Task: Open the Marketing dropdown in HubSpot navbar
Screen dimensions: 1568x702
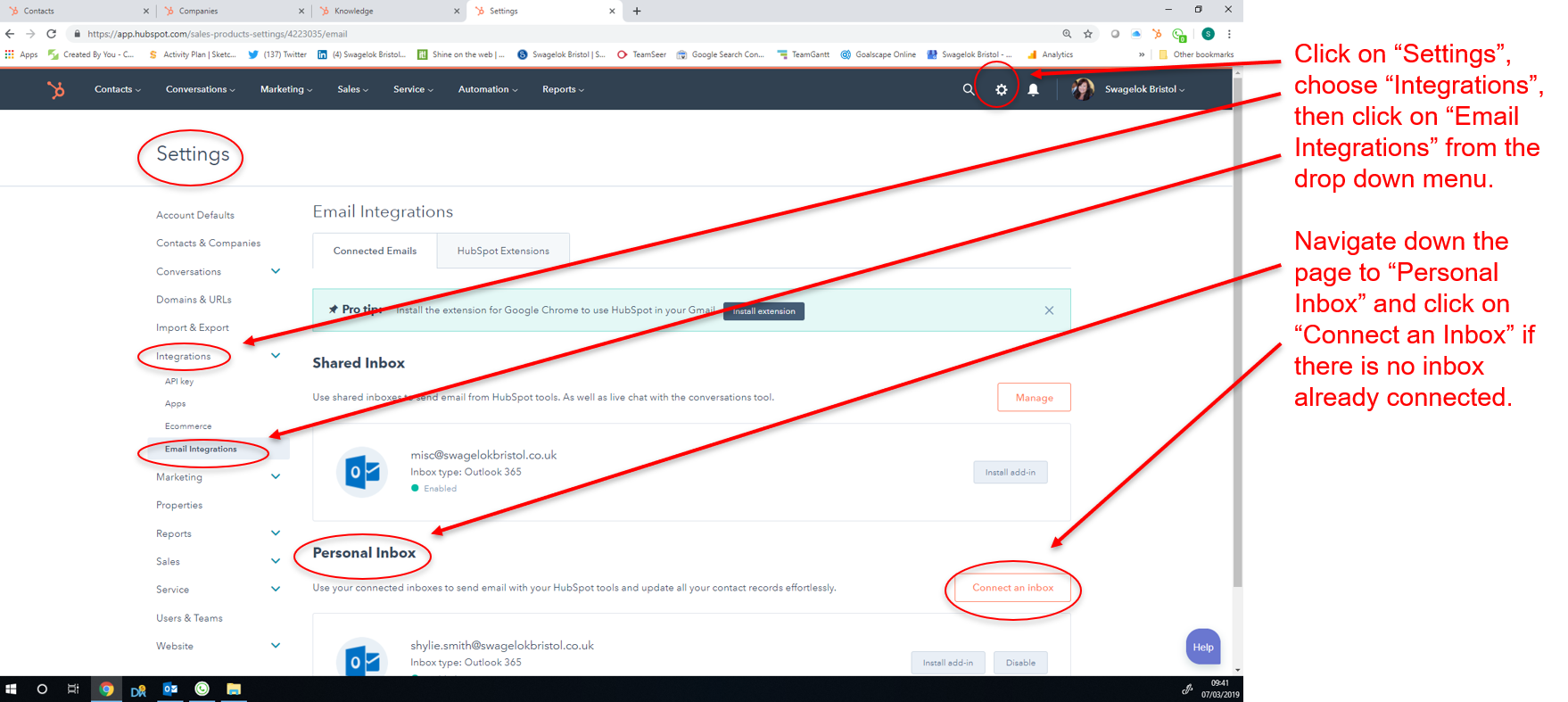Action: coord(286,89)
